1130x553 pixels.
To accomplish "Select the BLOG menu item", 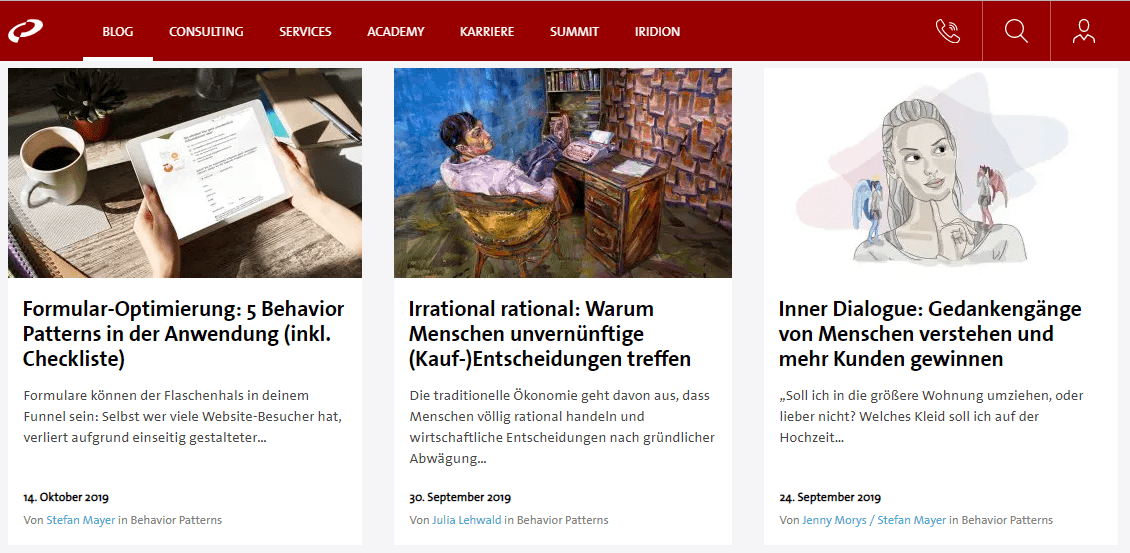I will (118, 32).
